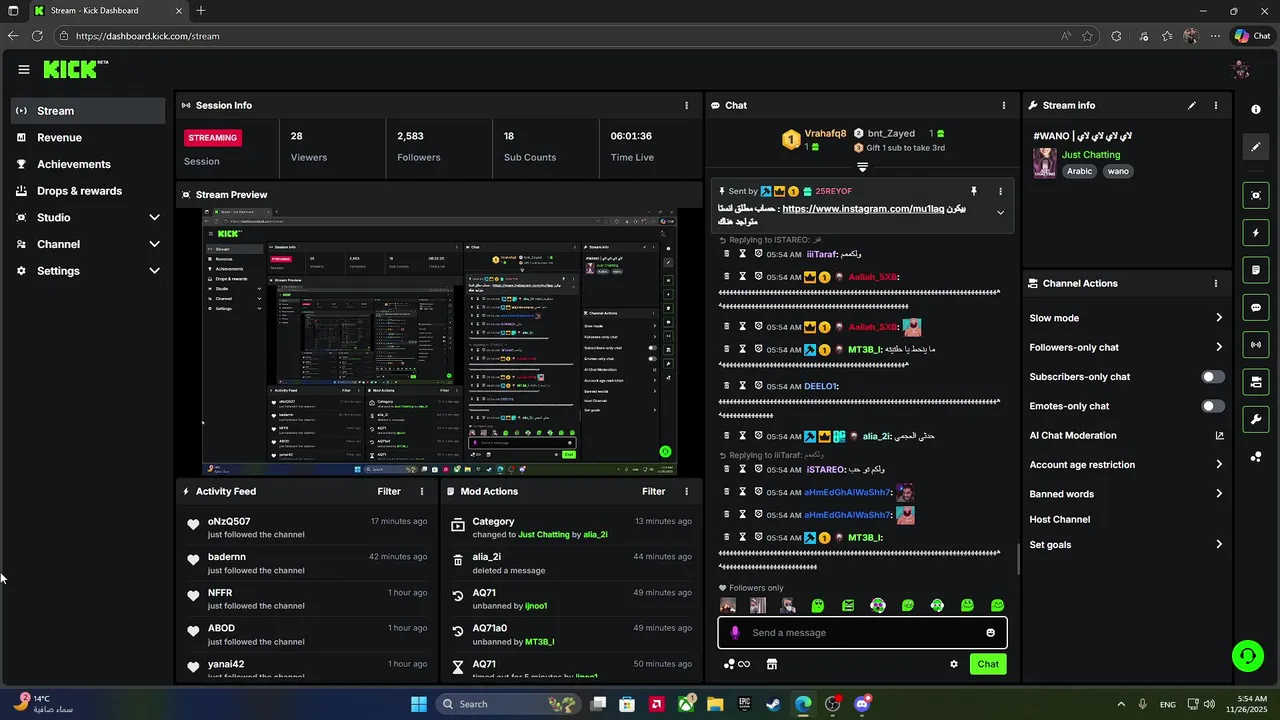Click the Stream Preview video thumbnail
The height and width of the screenshot is (720, 1280).
click(x=440, y=342)
